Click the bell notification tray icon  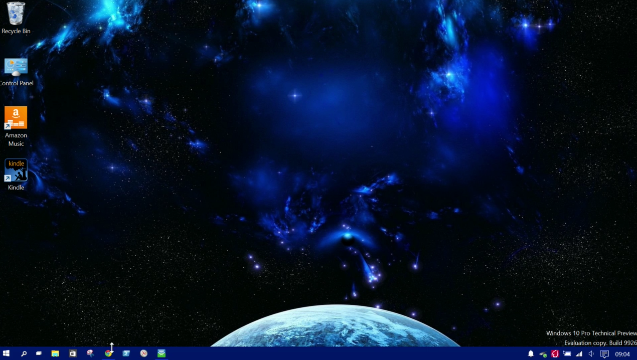click(531, 354)
